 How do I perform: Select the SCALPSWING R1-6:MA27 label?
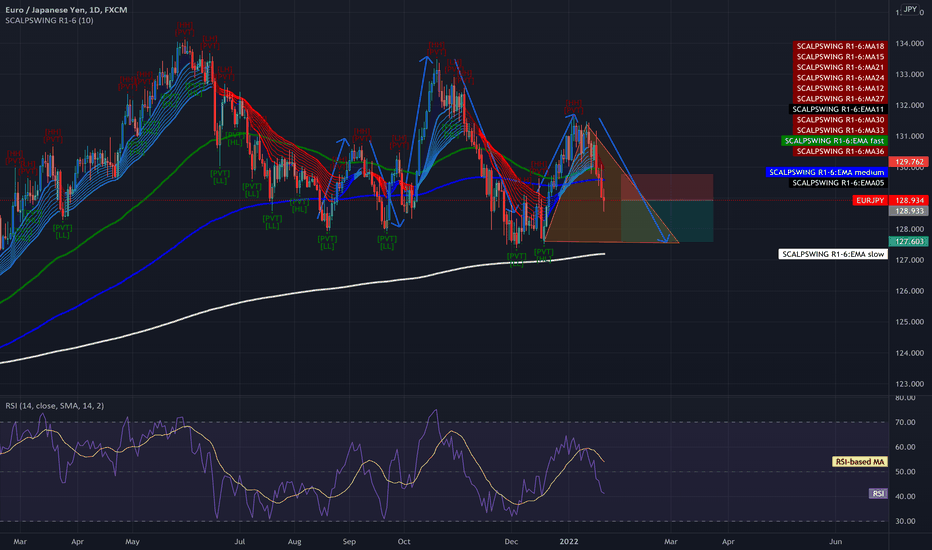(840, 99)
